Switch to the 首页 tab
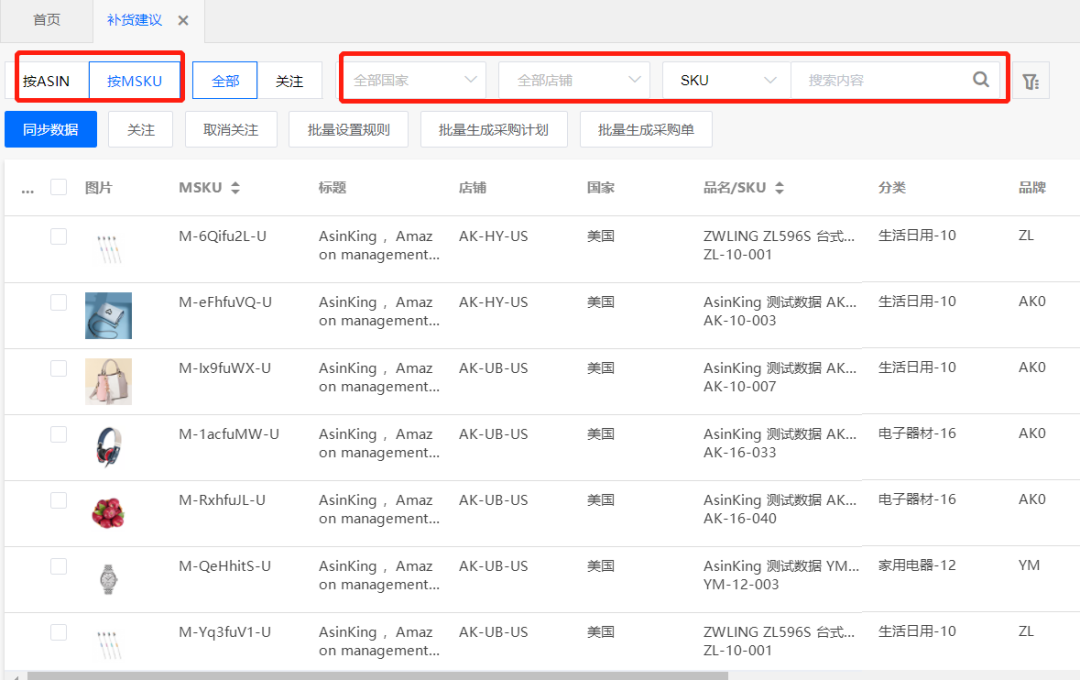 (x=46, y=20)
